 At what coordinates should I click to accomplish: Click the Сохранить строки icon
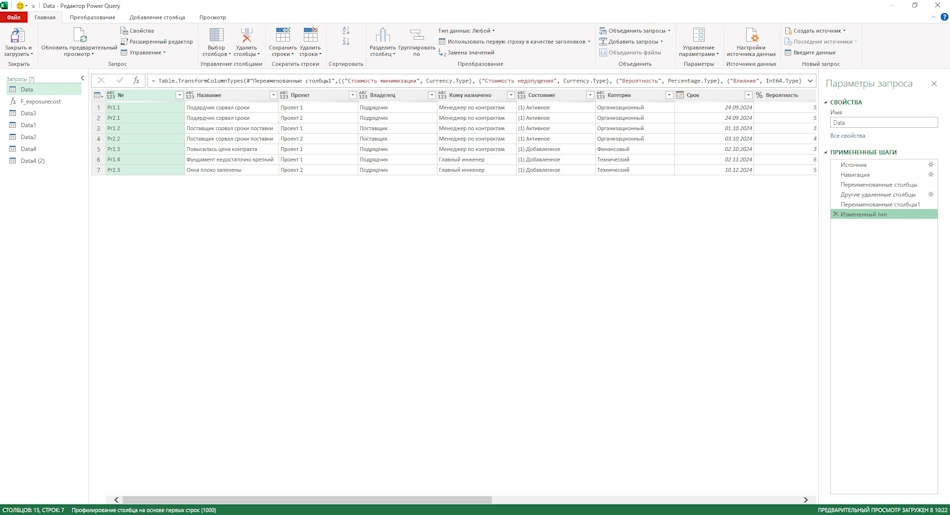pos(283,35)
